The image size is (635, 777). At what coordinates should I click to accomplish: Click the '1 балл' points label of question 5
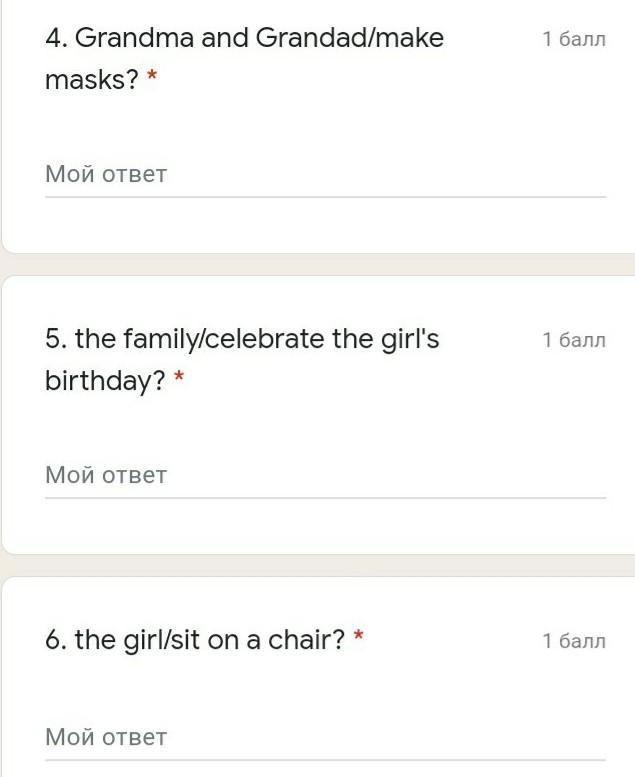[574, 341]
